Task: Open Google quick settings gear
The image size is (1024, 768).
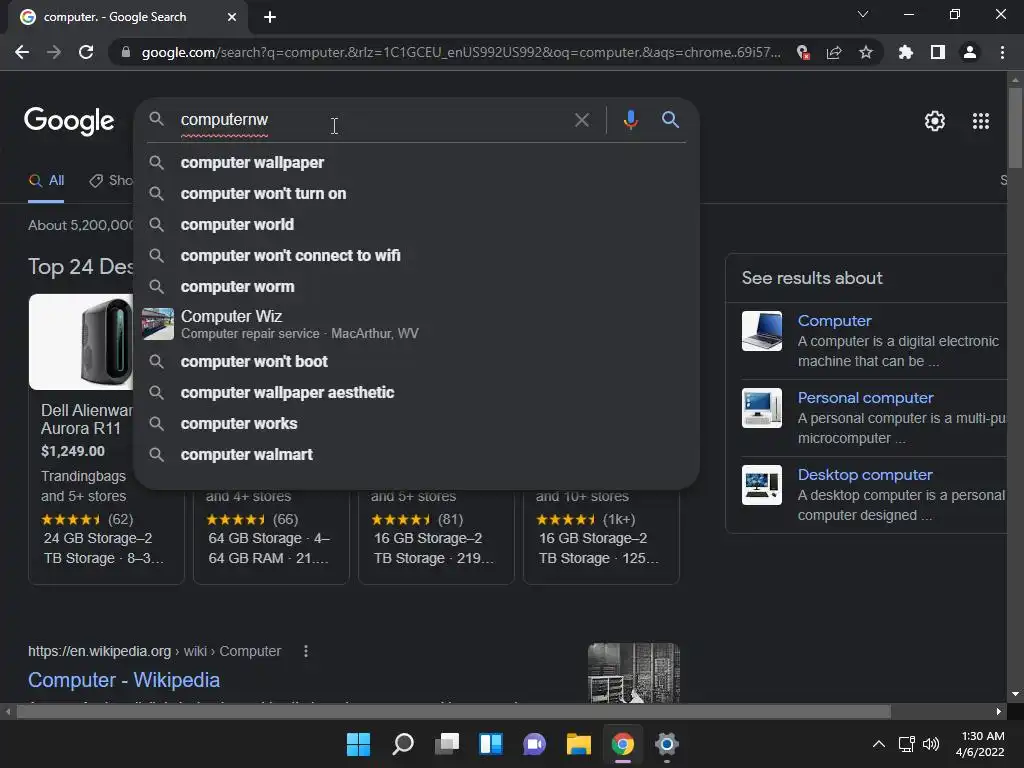Action: click(935, 121)
